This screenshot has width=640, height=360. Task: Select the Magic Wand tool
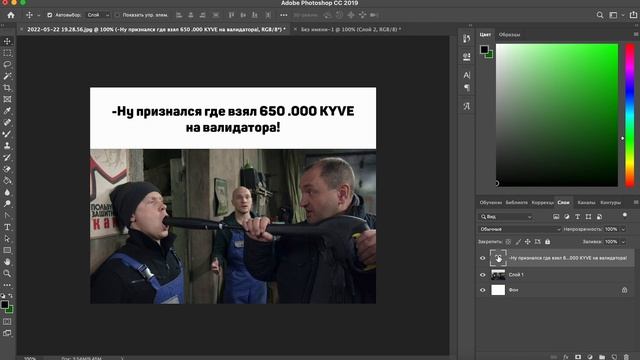[7, 76]
